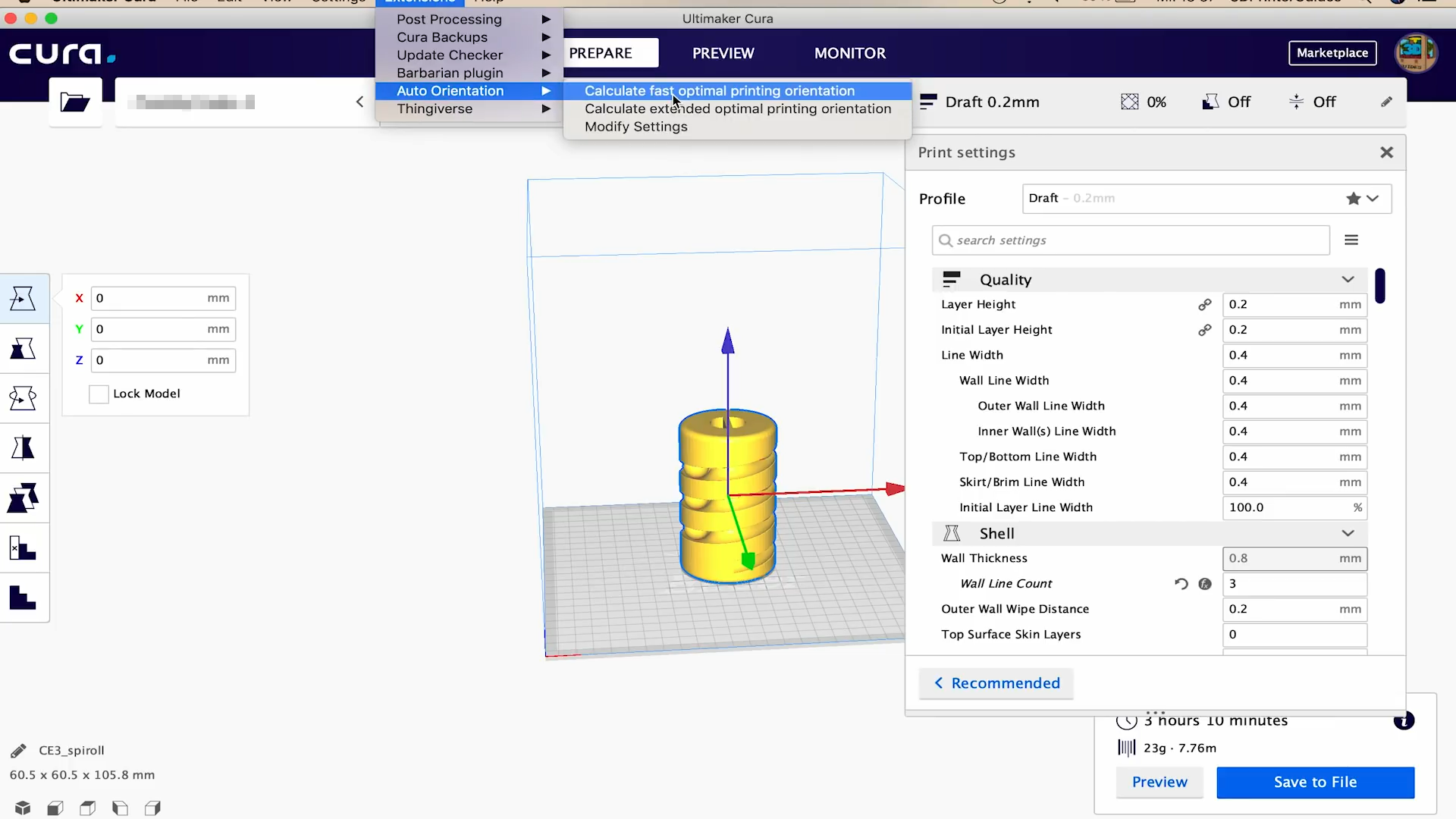The width and height of the screenshot is (1456, 819).
Task: Click the pencil icon beside CE3_spiroll
Action: 19,751
